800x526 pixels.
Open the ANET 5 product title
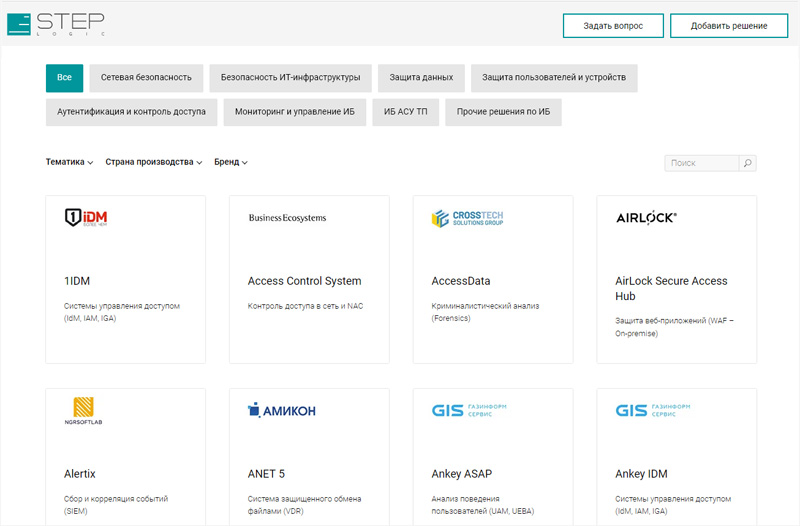point(266,474)
